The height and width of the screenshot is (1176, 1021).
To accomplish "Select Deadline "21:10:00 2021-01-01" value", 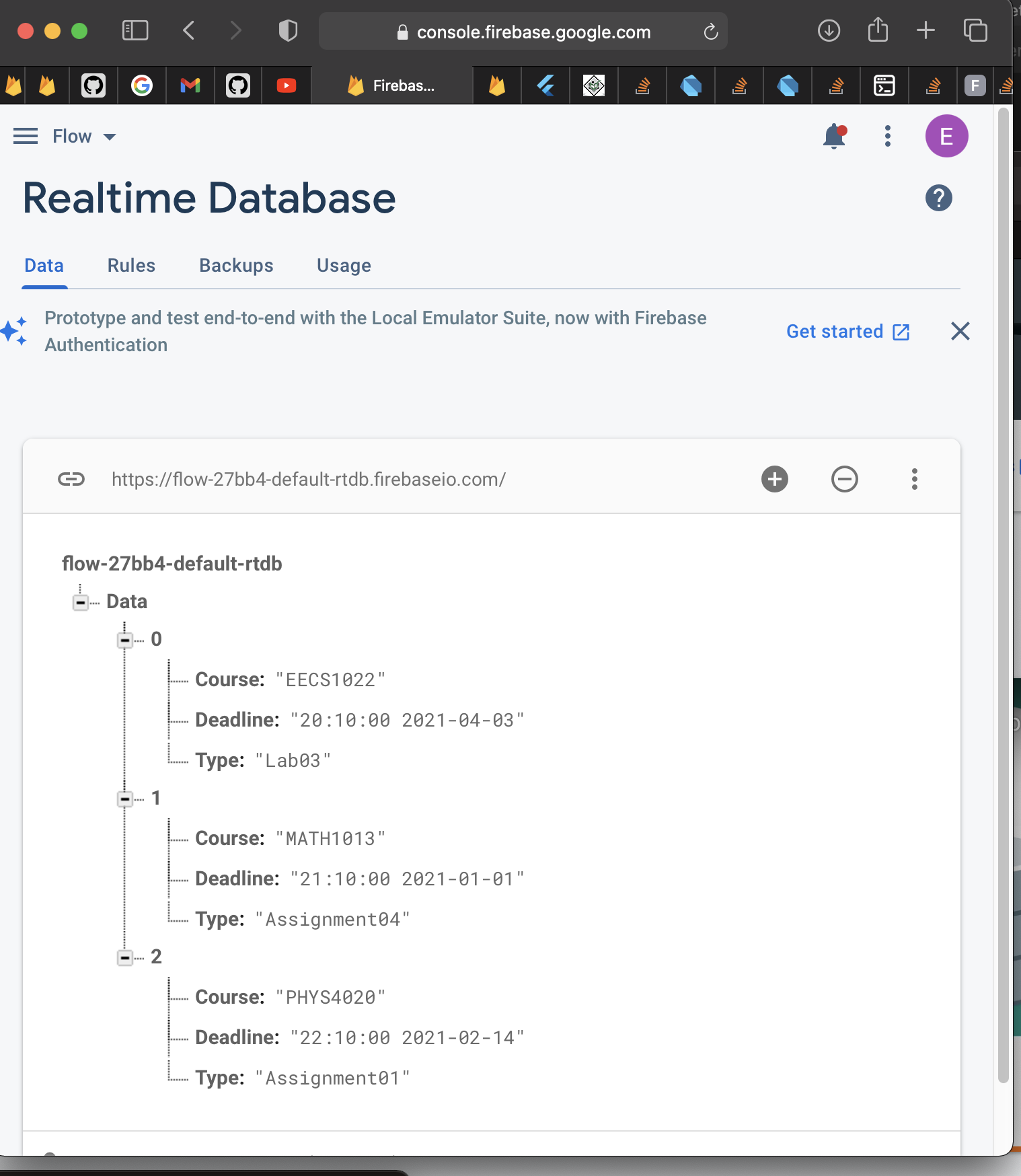I will click(x=407, y=879).
